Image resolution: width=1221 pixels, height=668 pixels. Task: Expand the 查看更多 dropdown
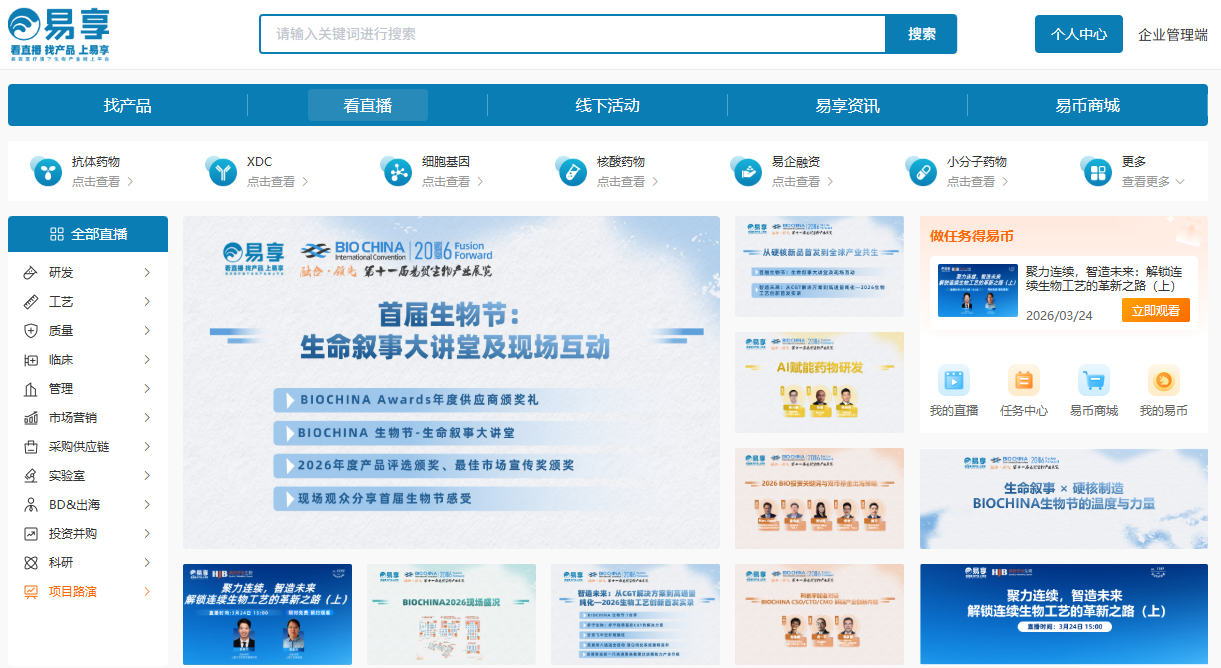tap(1152, 182)
